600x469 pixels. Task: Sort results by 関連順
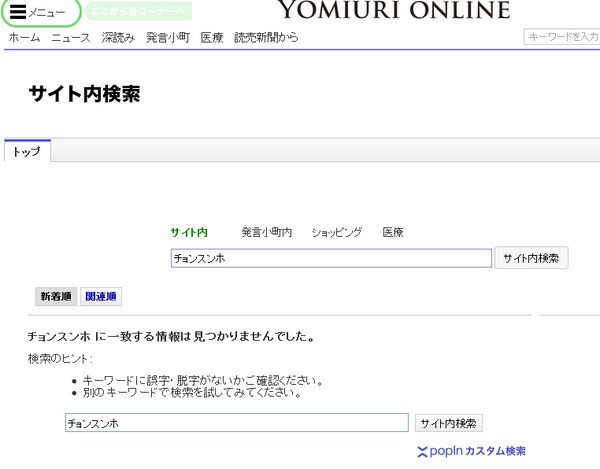(100, 297)
